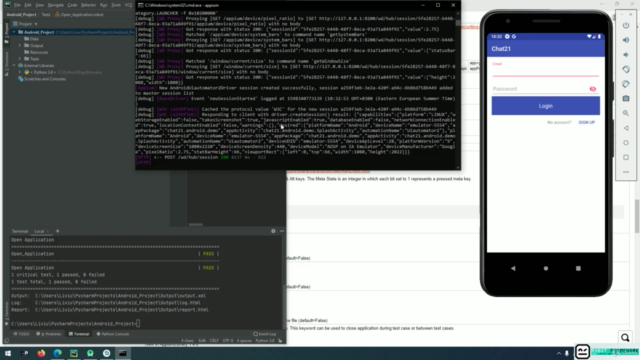Focus the Email input field
This screenshot has width=640, height=360.
(x=546, y=70)
